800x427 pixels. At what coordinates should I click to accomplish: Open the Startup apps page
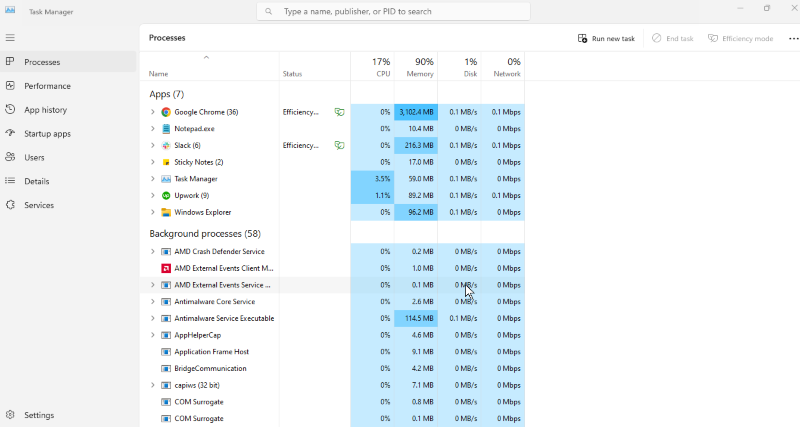tap(47, 133)
